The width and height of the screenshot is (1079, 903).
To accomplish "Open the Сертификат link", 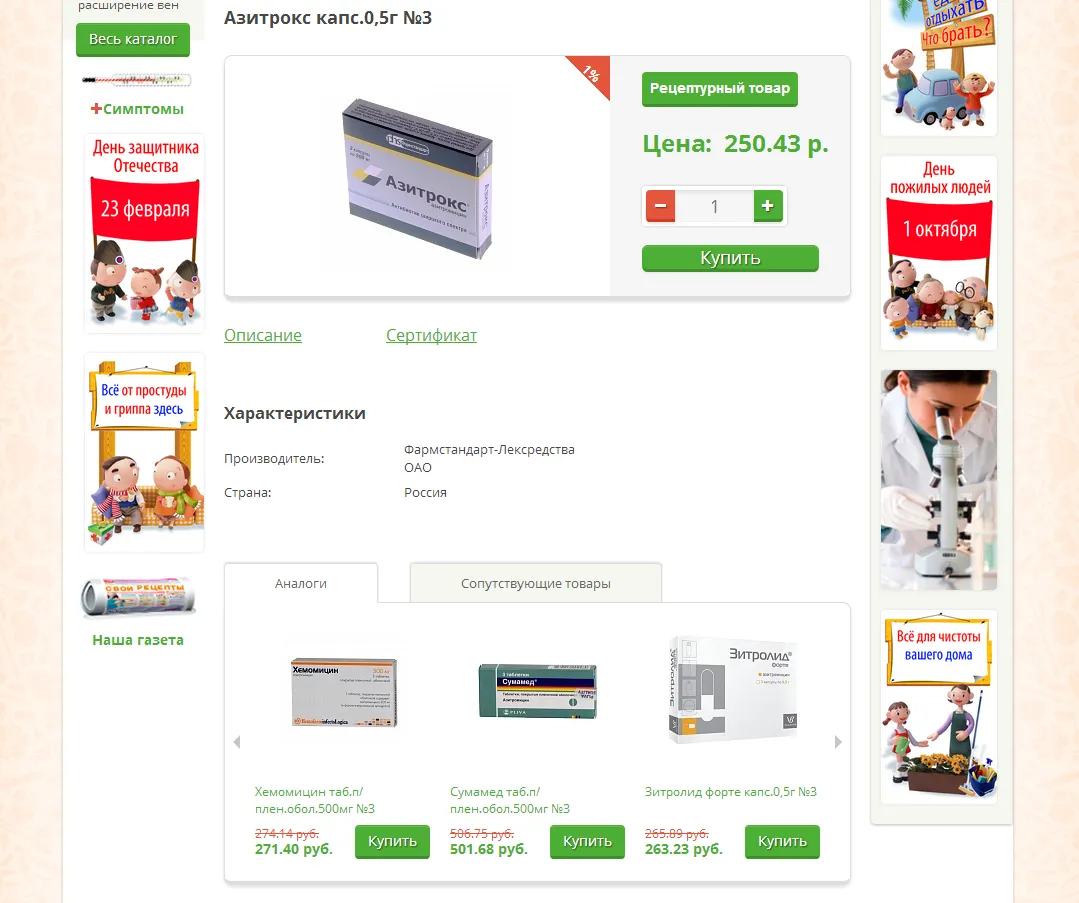I will tap(431, 335).
